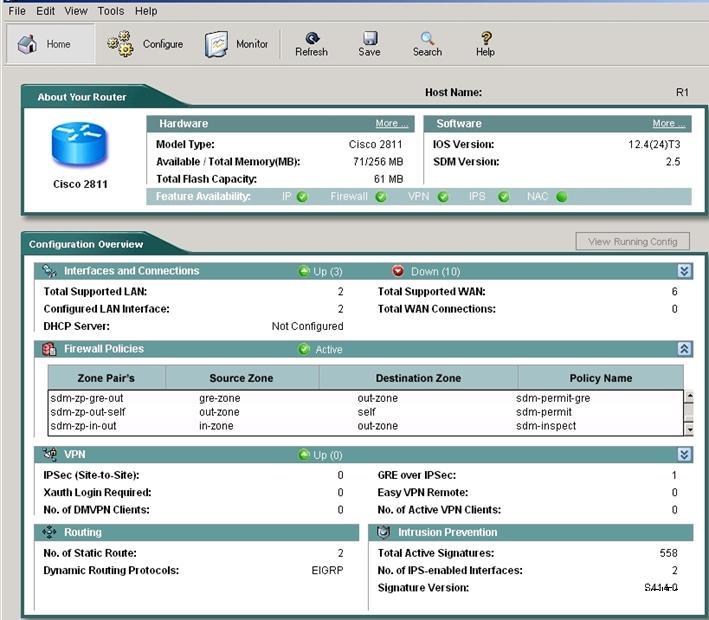Select the sdm-zp-out-self zone pair row

pos(365,412)
